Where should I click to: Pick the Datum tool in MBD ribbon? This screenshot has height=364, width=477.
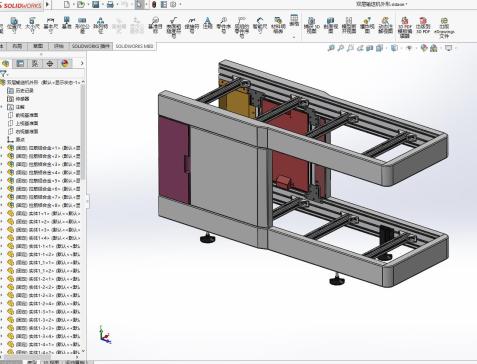click(x=67, y=23)
